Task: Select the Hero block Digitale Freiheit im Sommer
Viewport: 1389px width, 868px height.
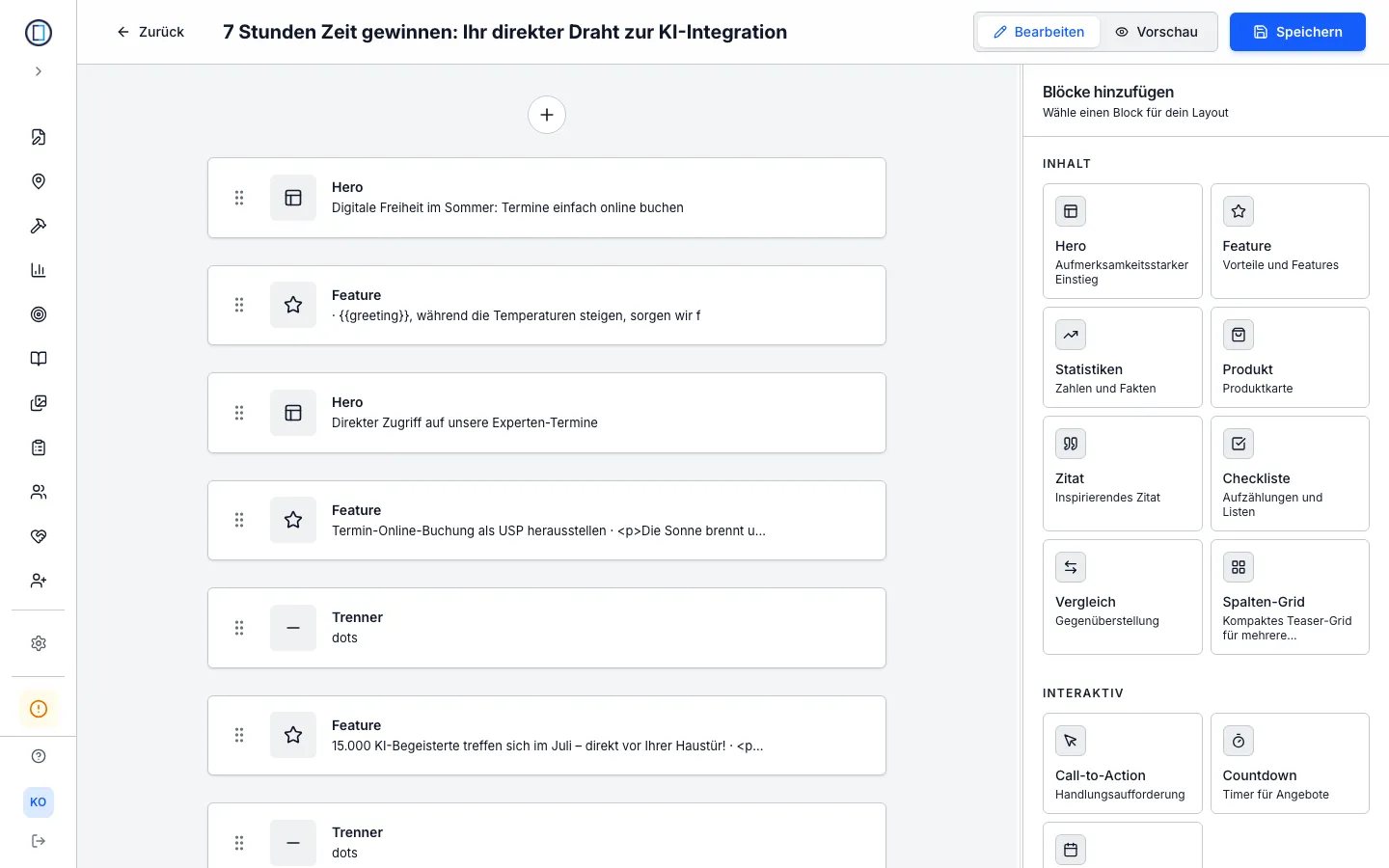Action: pyautogui.click(x=547, y=198)
